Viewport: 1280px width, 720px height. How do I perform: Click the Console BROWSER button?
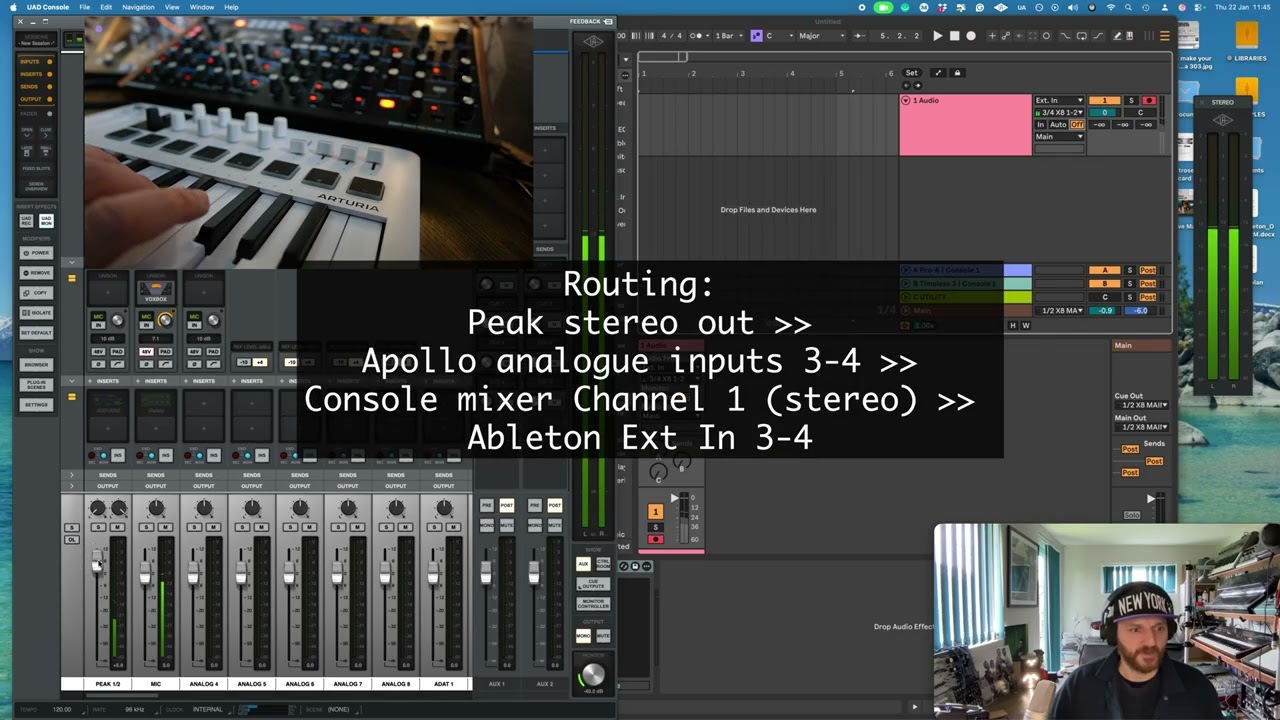(37, 365)
